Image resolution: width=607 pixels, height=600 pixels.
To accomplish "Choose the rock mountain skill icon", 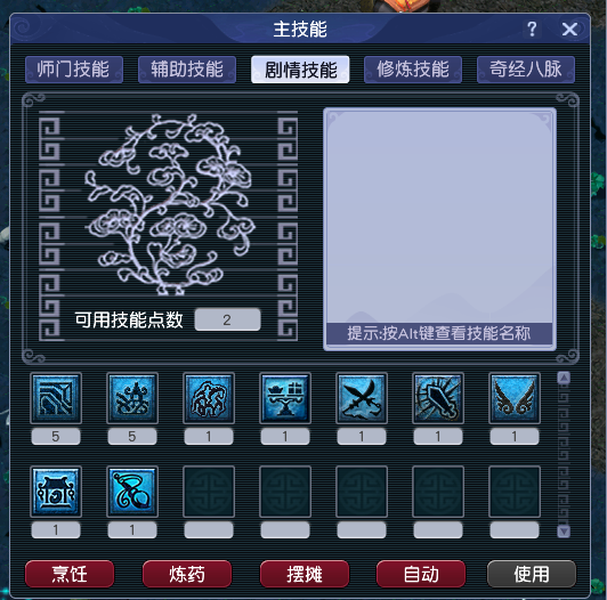I will [209, 398].
